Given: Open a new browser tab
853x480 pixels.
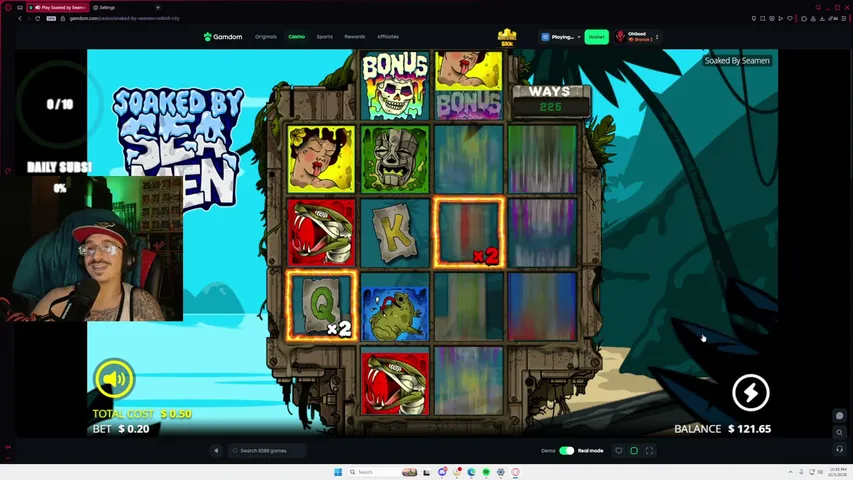Looking at the screenshot, I should (158, 8).
